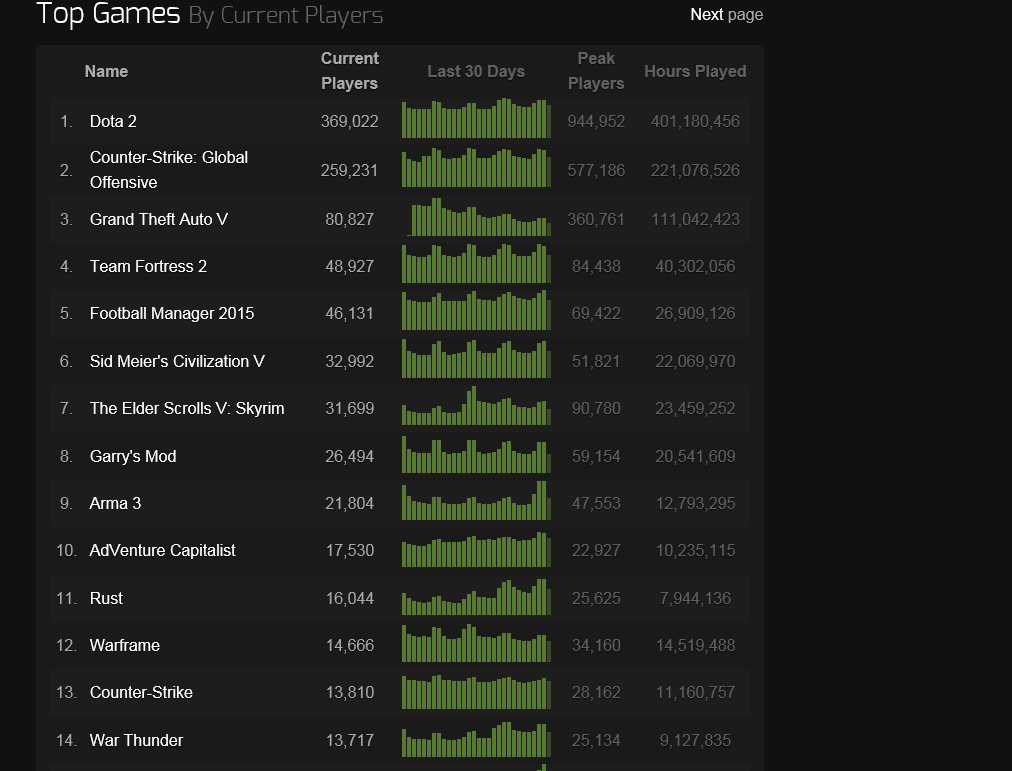Open Counter-Strike: Global Offensive stats
Screen dimensions: 1012x771
pyautogui.click(x=168, y=169)
